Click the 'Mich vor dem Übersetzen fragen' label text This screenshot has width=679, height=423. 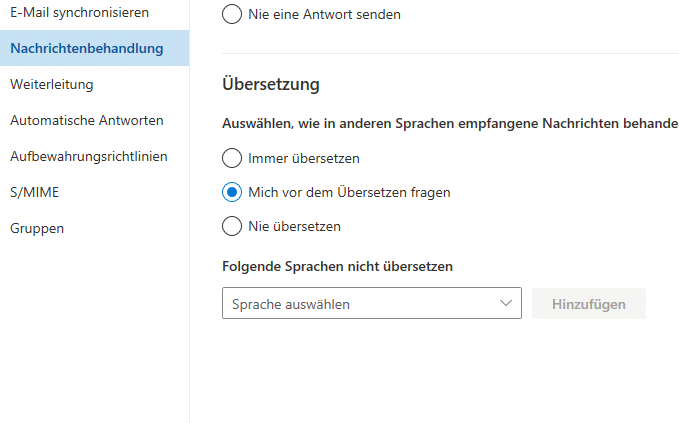pos(349,192)
